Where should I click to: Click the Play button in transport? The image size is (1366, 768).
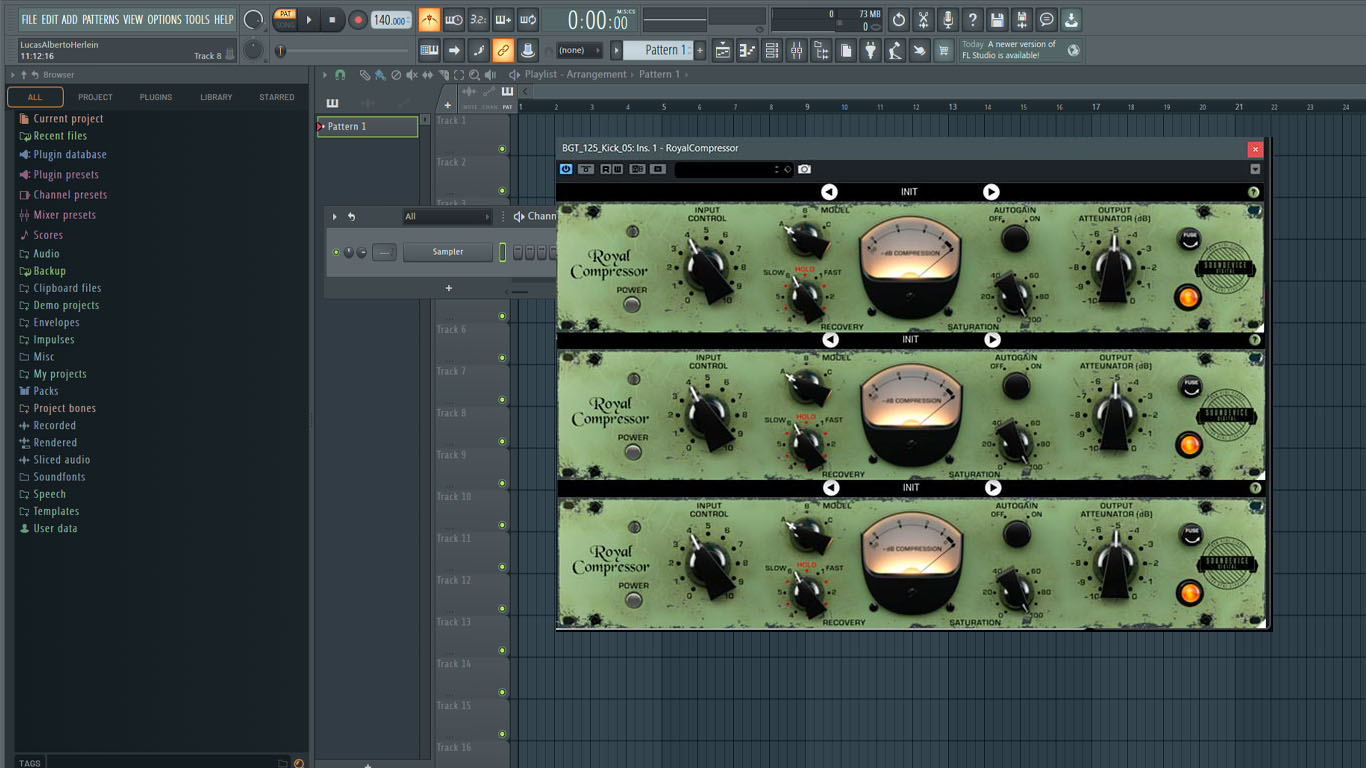tap(309, 19)
